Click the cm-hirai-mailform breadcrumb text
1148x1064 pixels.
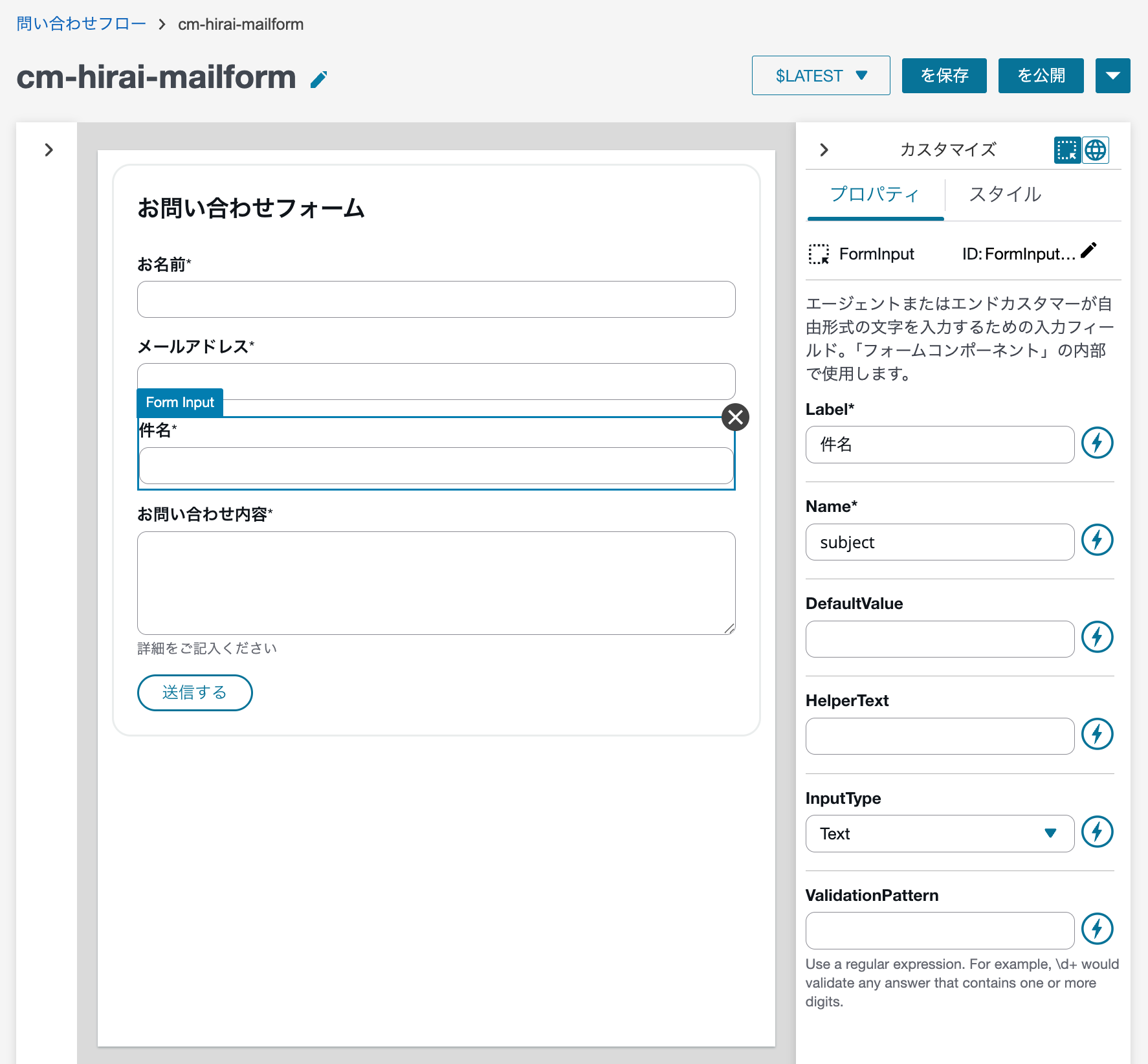coord(241,24)
